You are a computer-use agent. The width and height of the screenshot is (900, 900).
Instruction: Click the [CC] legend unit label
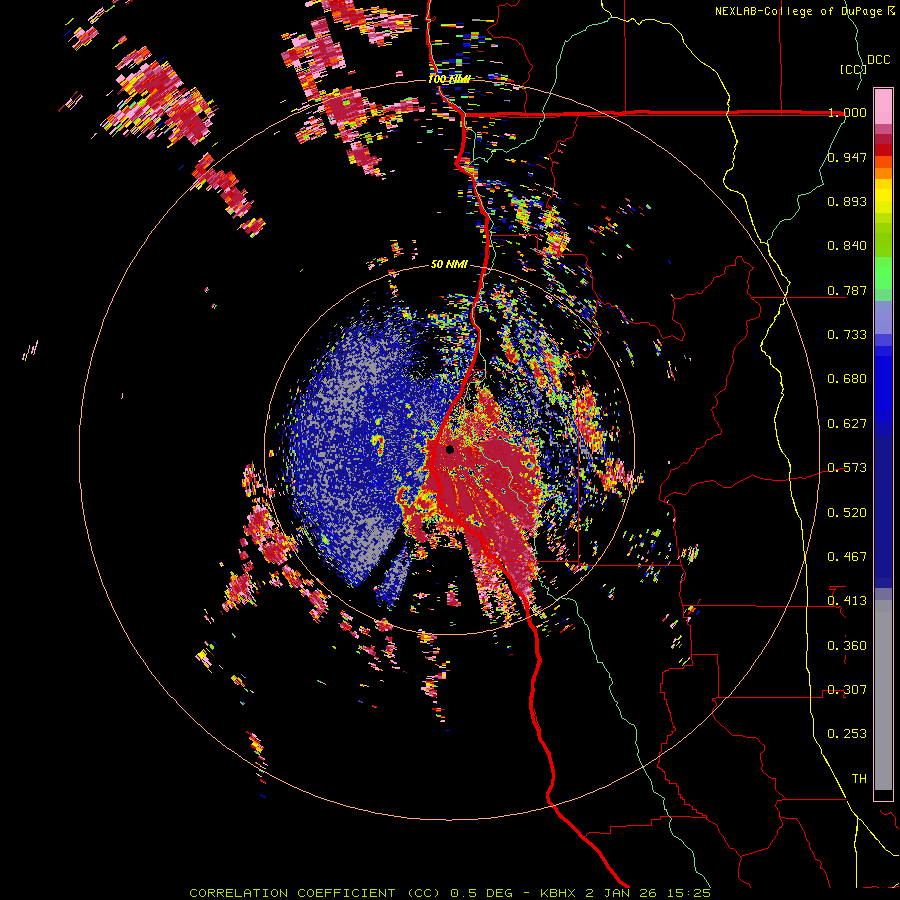pyautogui.click(x=853, y=69)
